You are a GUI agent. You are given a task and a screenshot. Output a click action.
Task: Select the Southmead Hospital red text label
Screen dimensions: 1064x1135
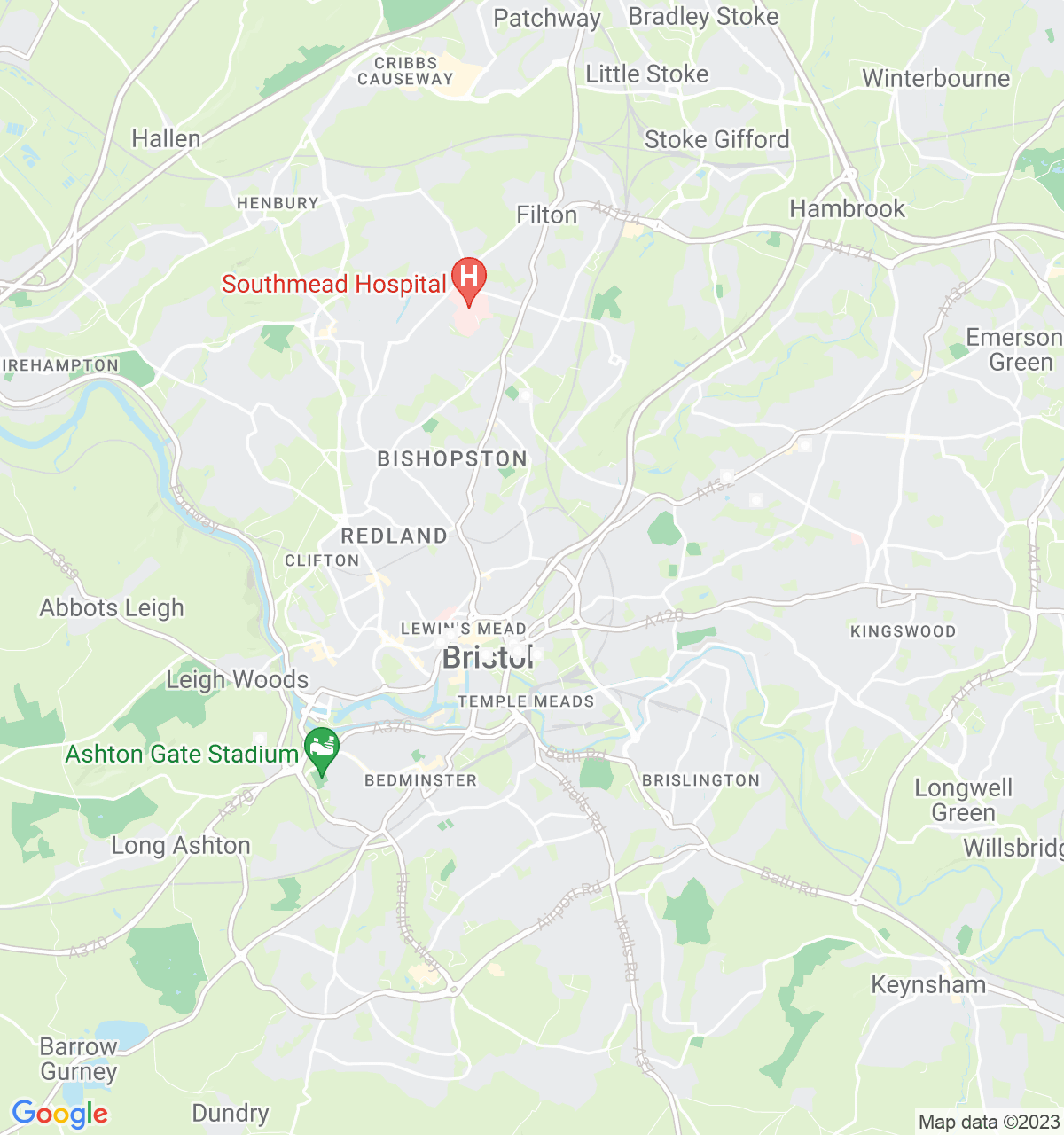[334, 284]
